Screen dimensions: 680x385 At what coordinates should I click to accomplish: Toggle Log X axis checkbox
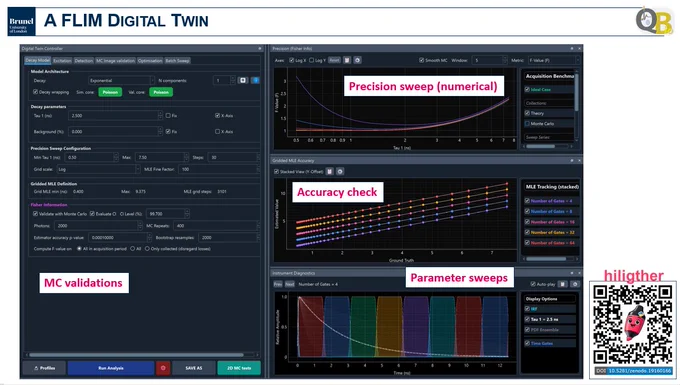tap(291, 60)
